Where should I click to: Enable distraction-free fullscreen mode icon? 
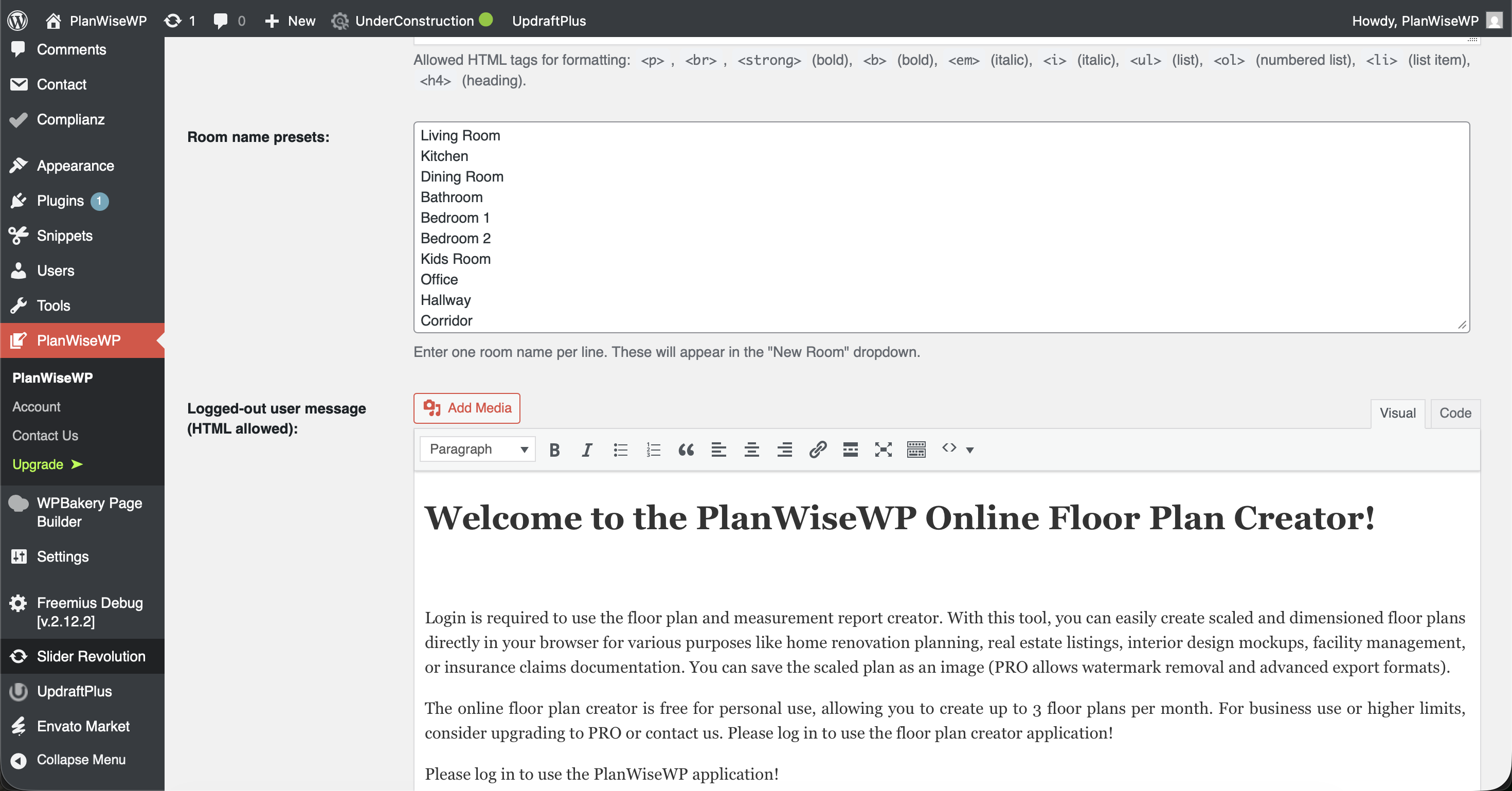[x=883, y=450]
